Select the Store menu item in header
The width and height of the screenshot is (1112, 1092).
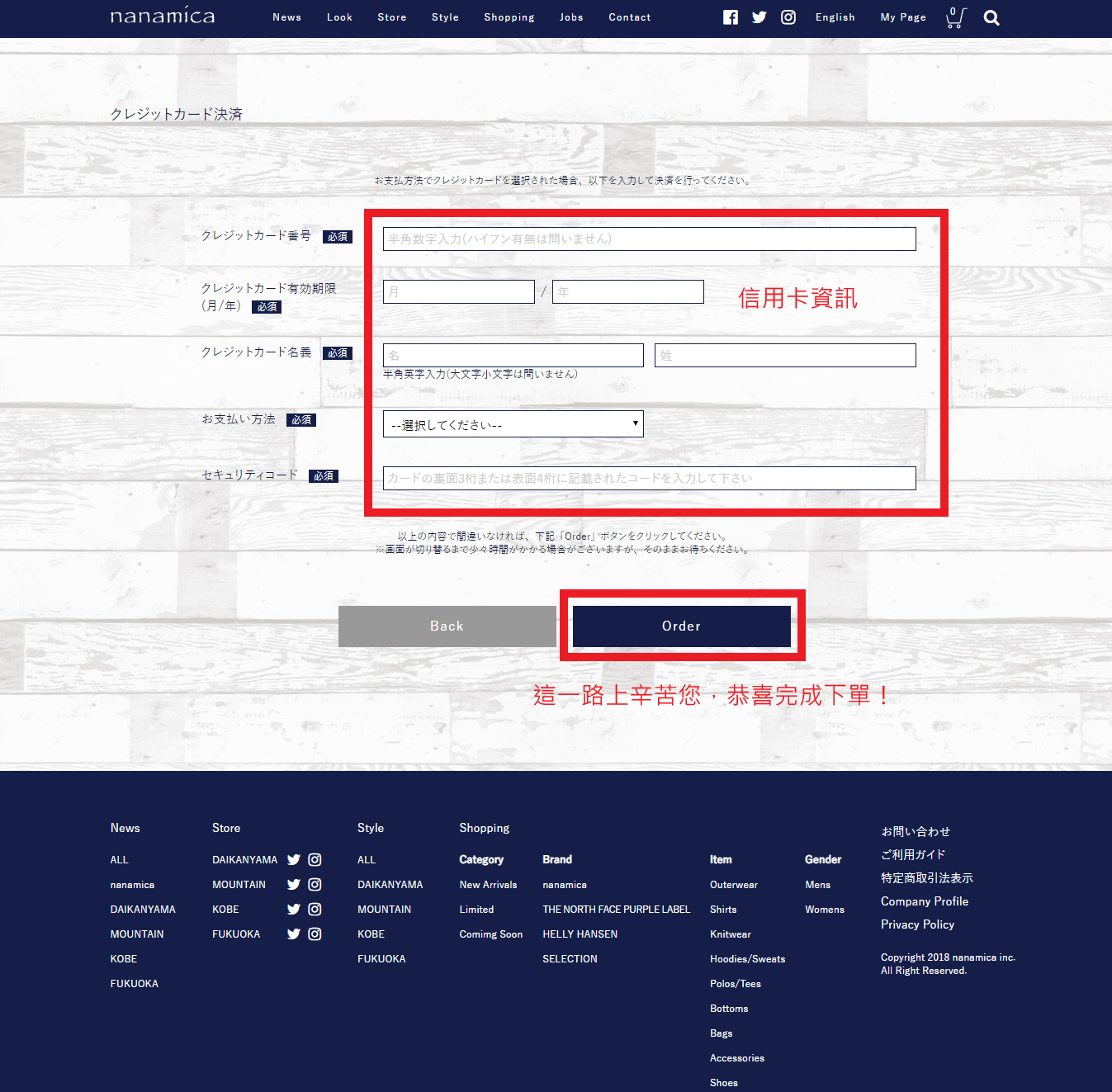pos(391,17)
